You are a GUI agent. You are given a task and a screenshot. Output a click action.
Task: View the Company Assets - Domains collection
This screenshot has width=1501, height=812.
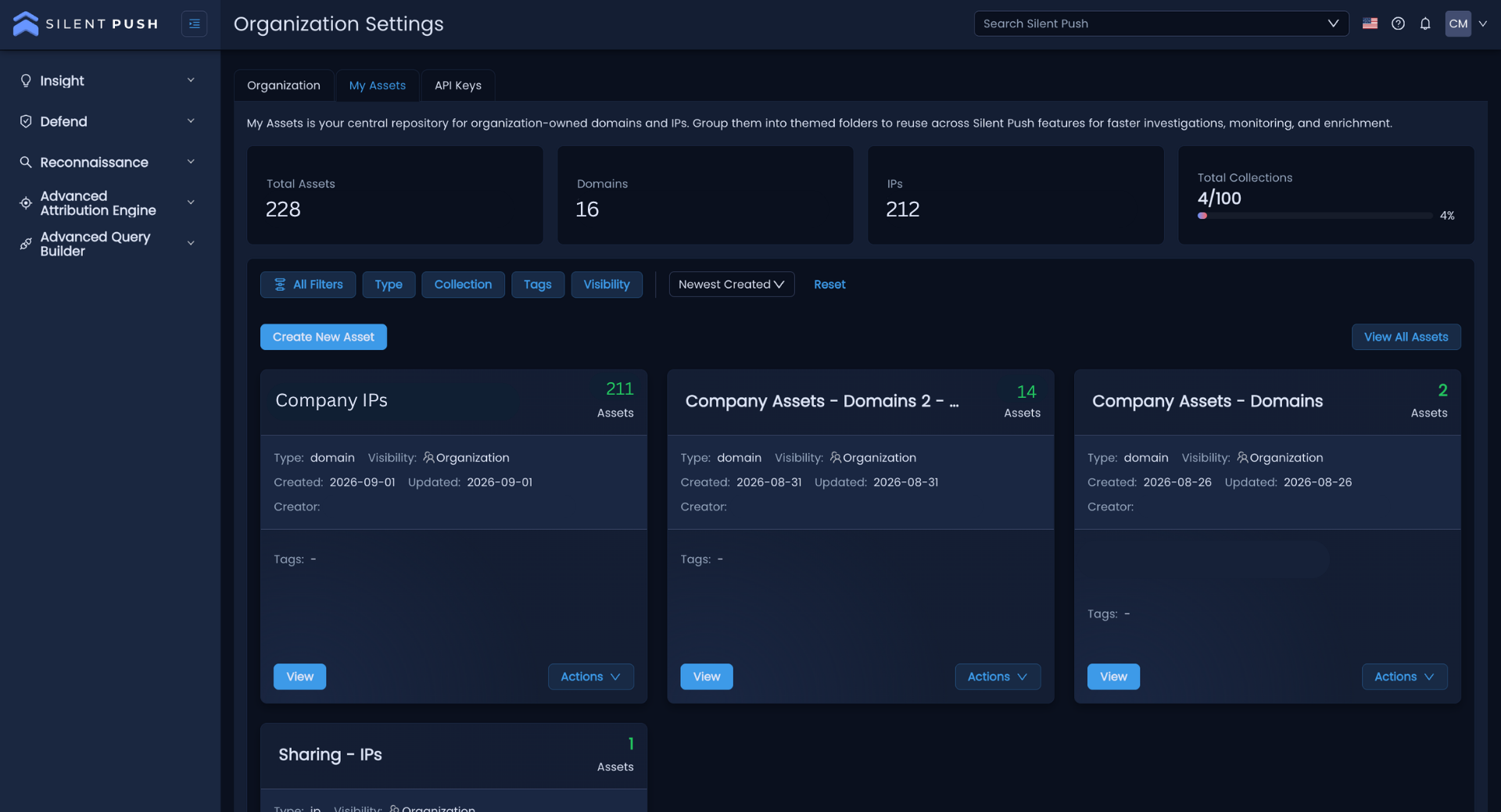pos(1113,677)
